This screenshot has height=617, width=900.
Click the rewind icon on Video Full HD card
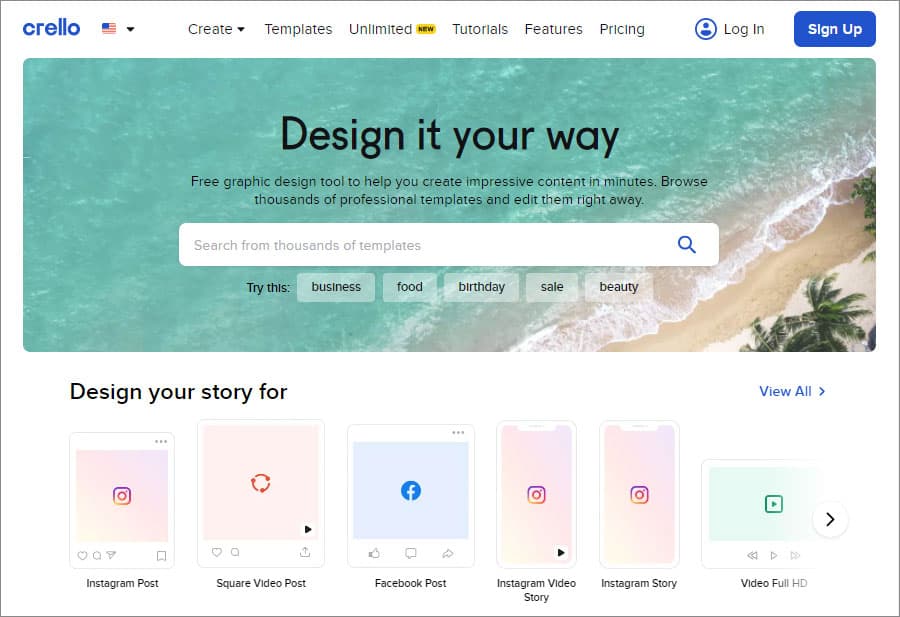point(752,555)
